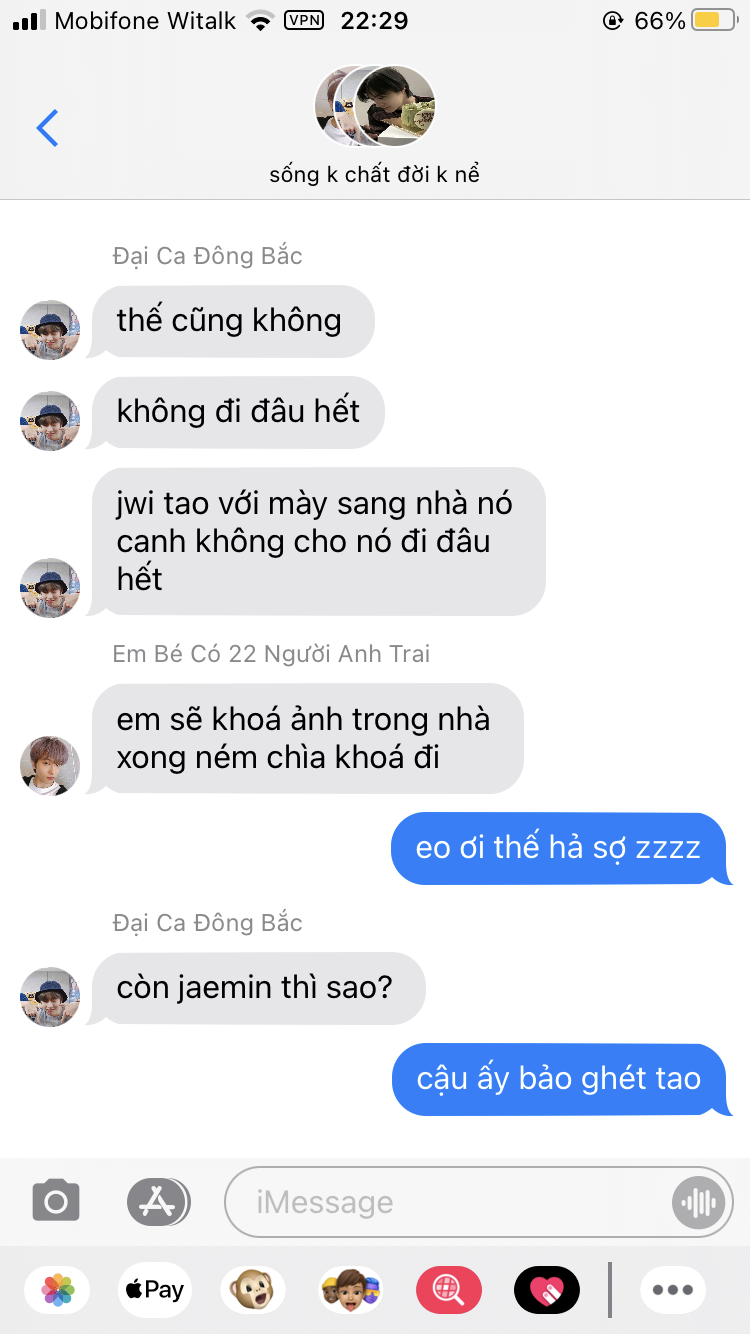Tap the bubble 'eo ơi thế hả sợ zzzz'

pos(562,849)
